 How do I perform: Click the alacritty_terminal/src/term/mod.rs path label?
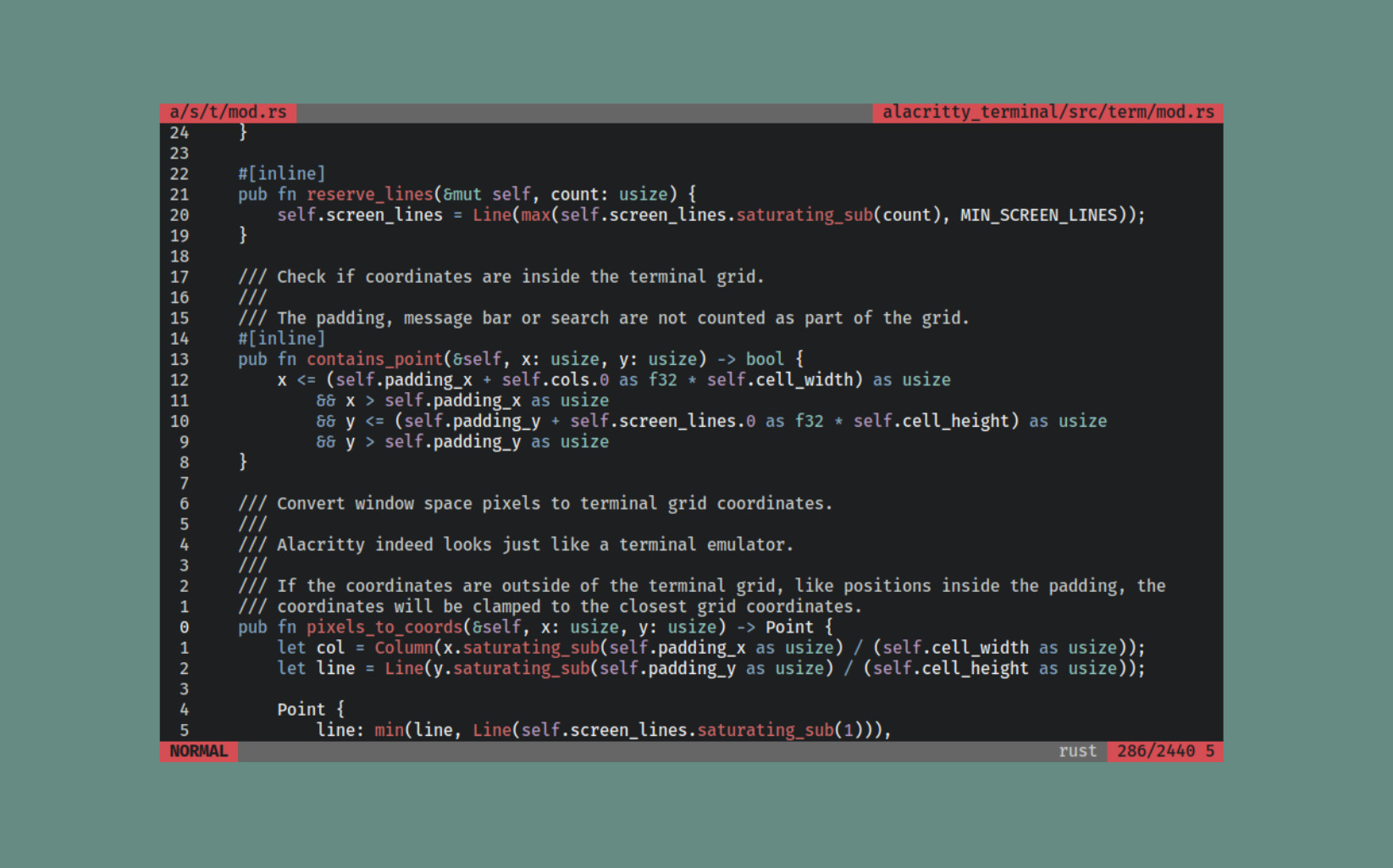coord(1048,113)
